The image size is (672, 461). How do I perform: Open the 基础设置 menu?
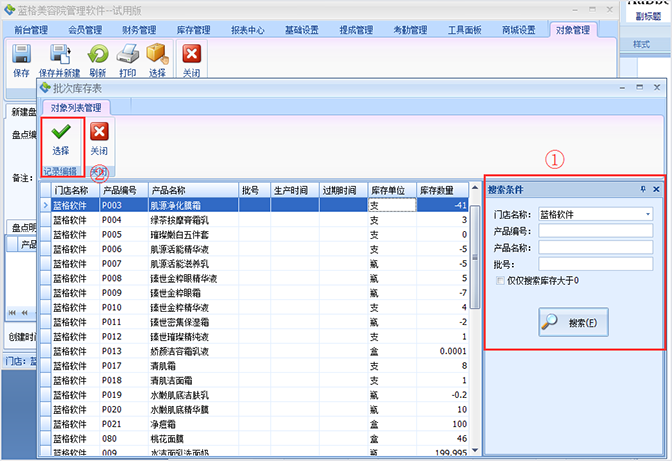[x=302, y=30]
